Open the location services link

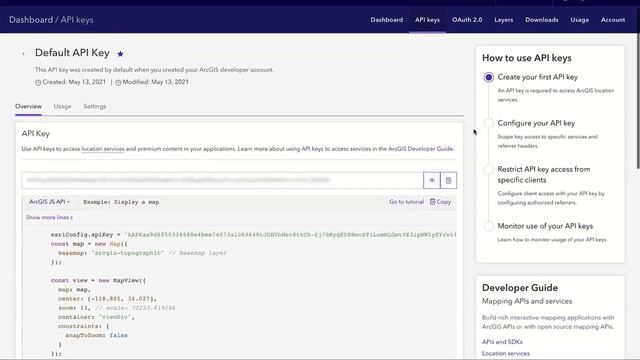coord(103,149)
